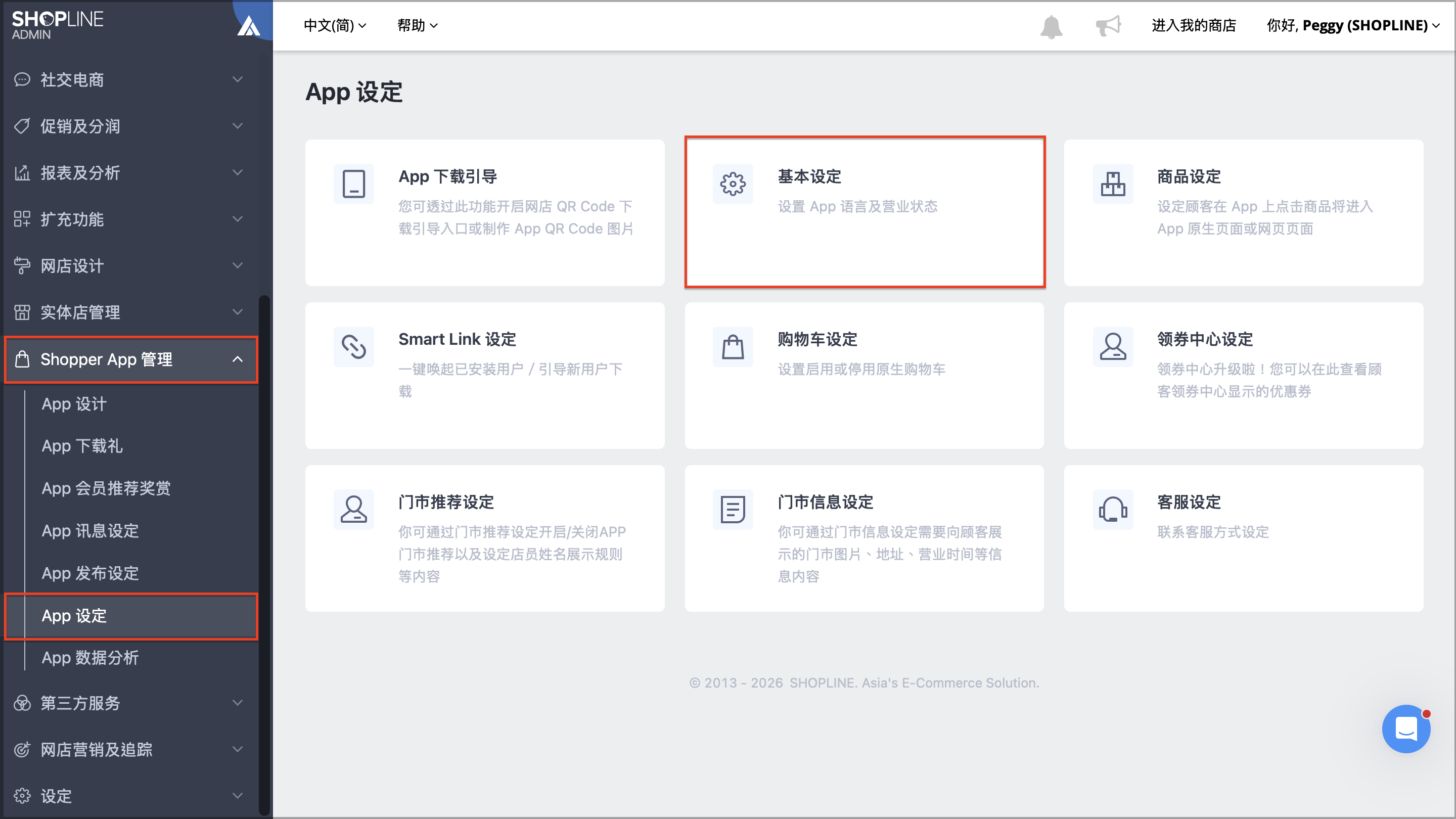Go to App 发布设定
Viewport: 1456px width, 819px height.
point(90,573)
